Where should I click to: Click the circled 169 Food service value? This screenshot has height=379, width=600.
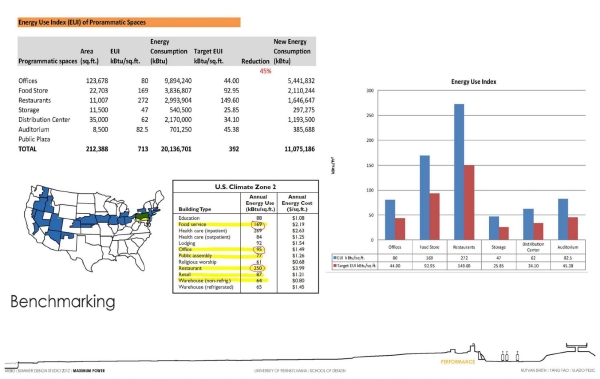click(x=258, y=224)
